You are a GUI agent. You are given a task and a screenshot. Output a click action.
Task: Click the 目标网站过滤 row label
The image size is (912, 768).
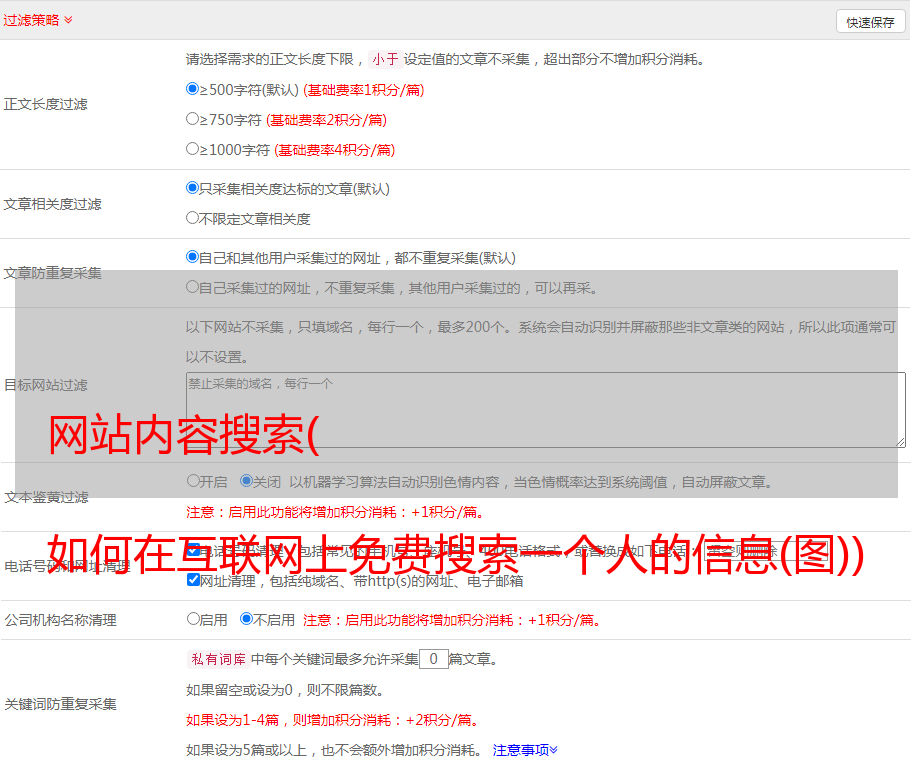tap(45, 385)
